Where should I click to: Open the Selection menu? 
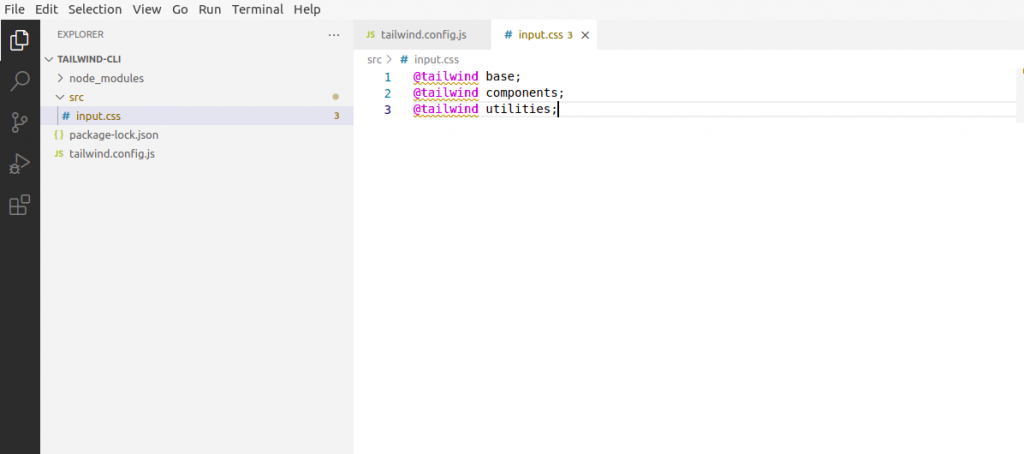[x=95, y=9]
